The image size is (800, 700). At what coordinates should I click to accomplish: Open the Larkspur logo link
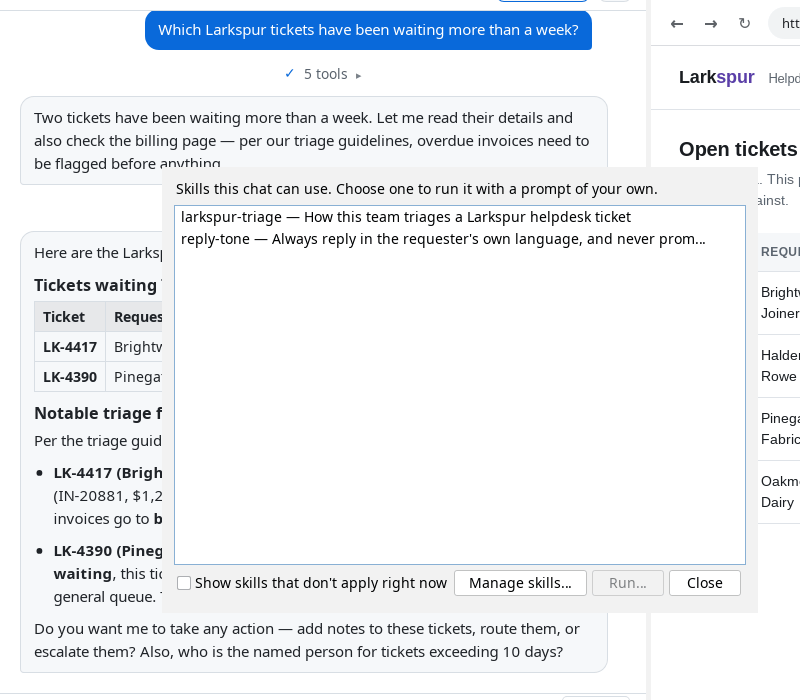click(x=716, y=77)
